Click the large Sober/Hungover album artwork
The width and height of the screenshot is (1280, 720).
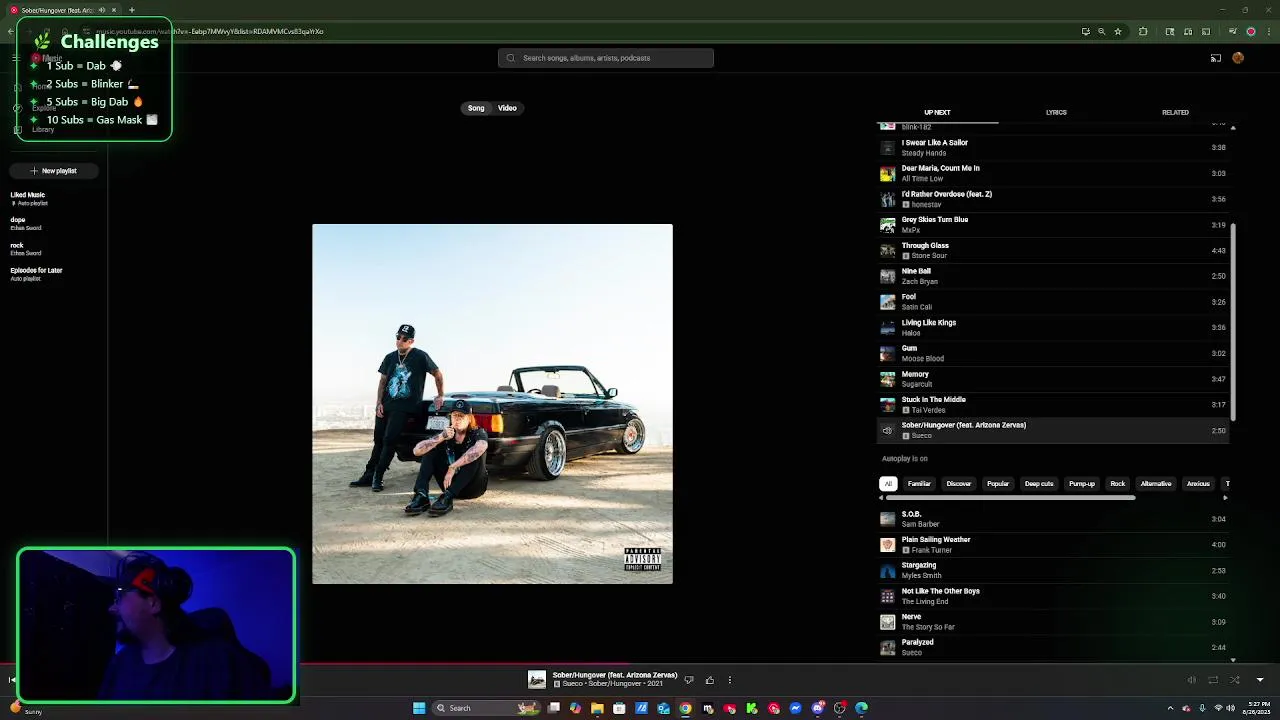(492, 404)
